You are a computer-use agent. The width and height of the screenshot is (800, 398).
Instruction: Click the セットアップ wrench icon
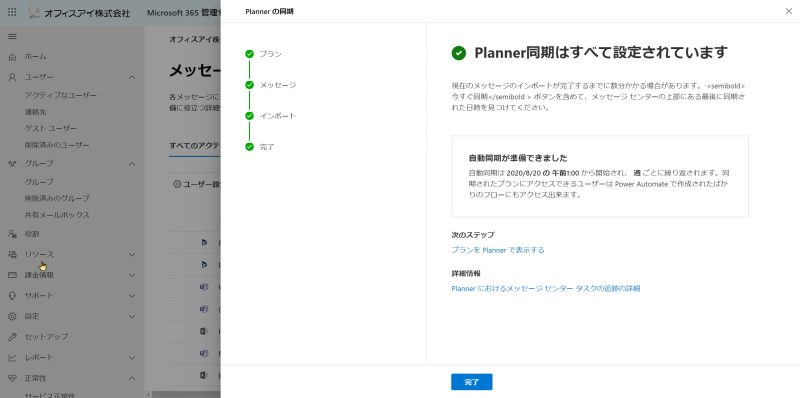pyautogui.click(x=13, y=337)
